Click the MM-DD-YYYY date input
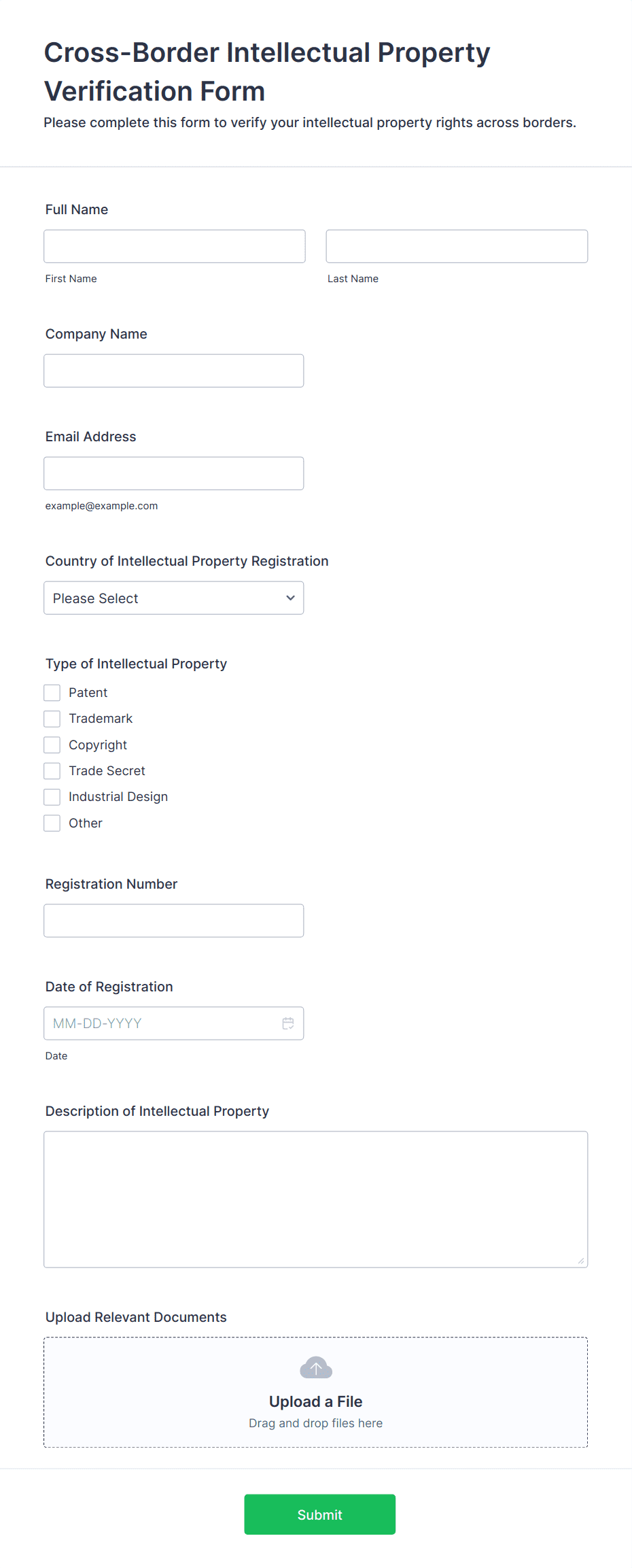Image resolution: width=632 pixels, height=1568 pixels. 174,1023
